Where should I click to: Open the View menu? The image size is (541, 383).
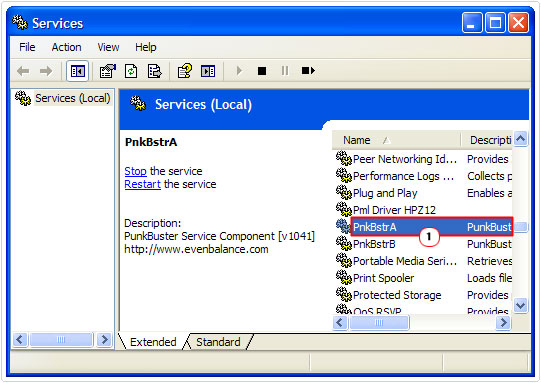(x=108, y=47)
